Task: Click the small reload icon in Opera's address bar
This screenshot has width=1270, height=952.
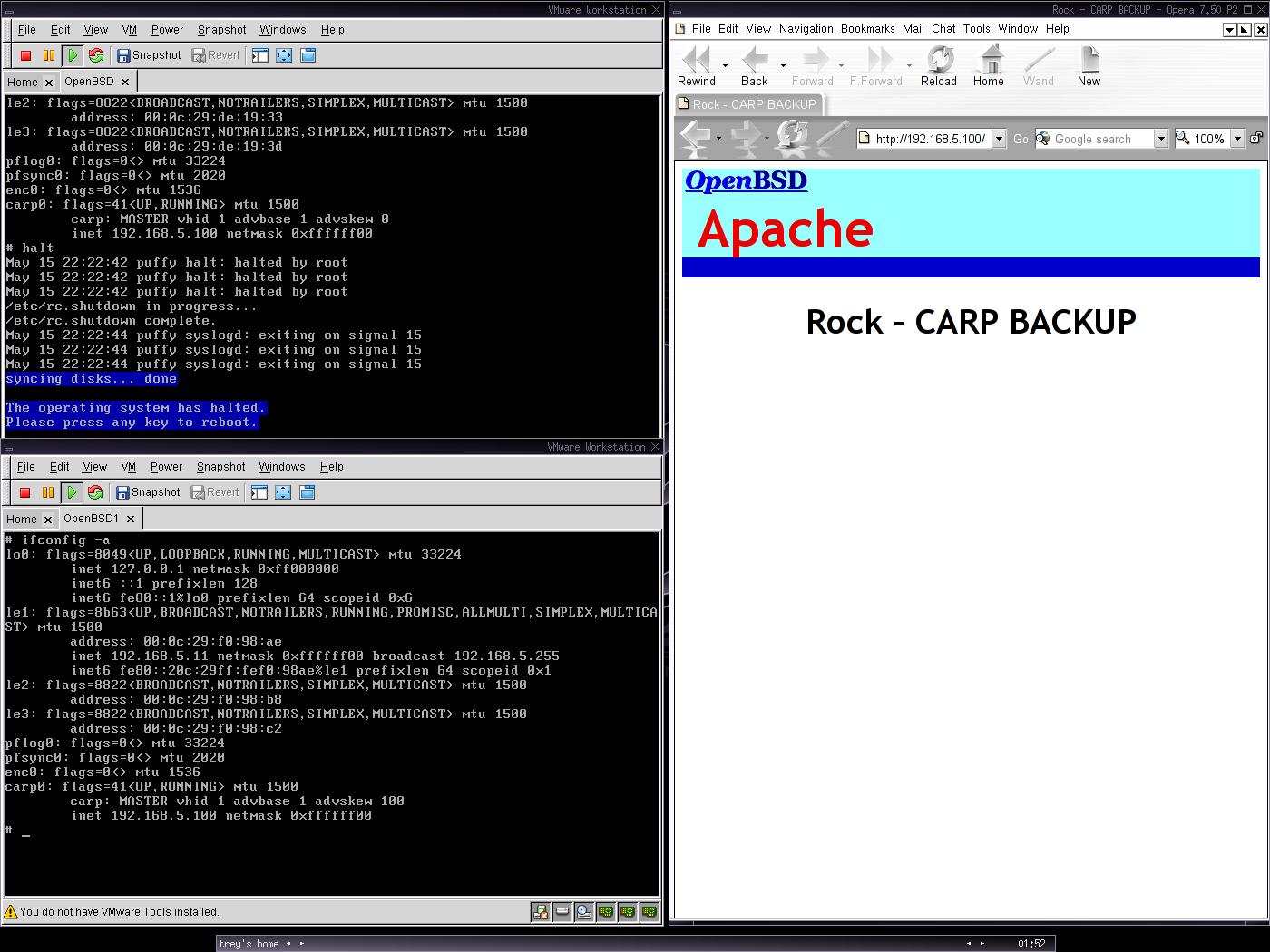Action: 793,138
